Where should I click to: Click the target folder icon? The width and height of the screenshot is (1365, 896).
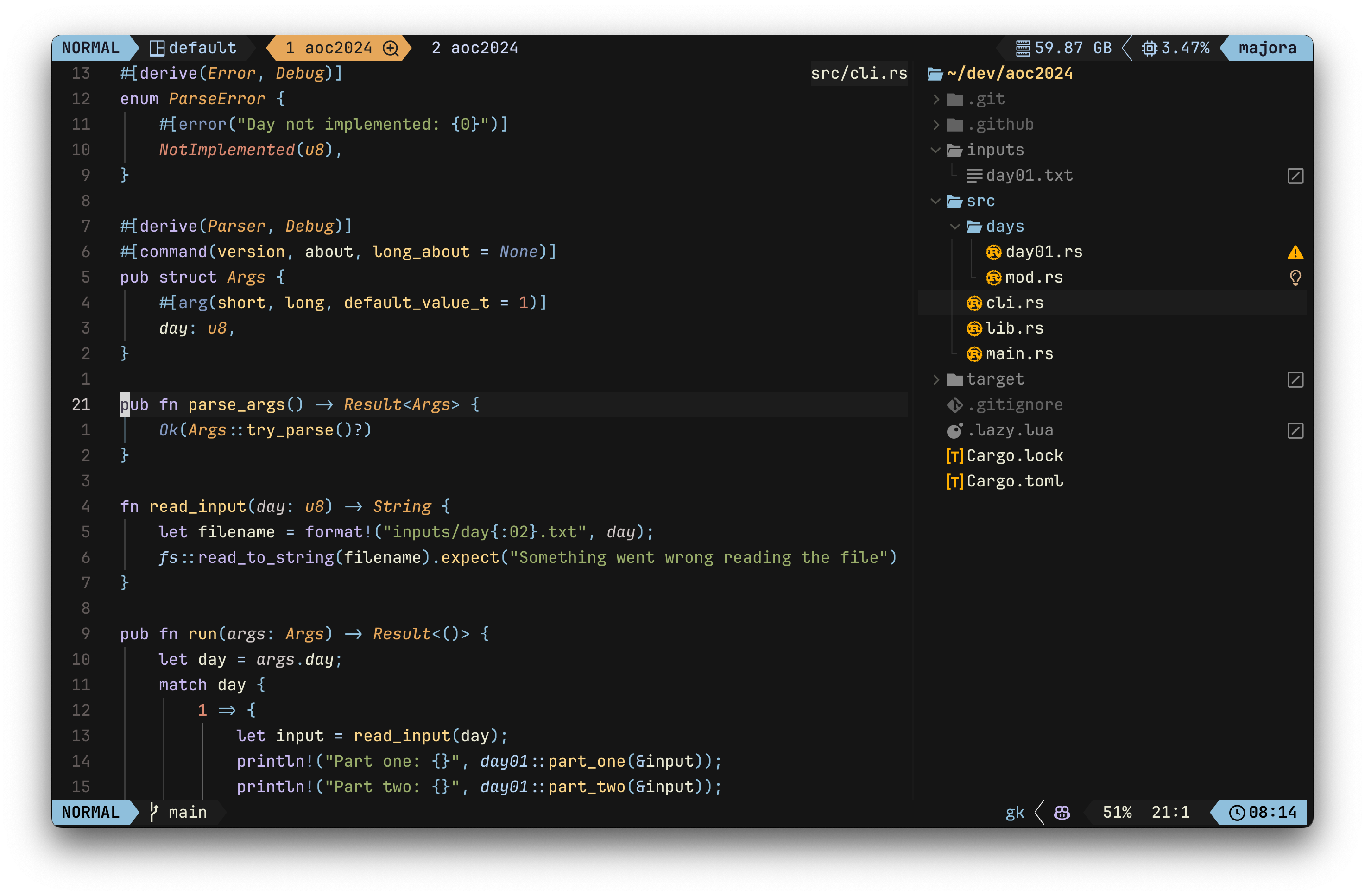coord(954,380)
